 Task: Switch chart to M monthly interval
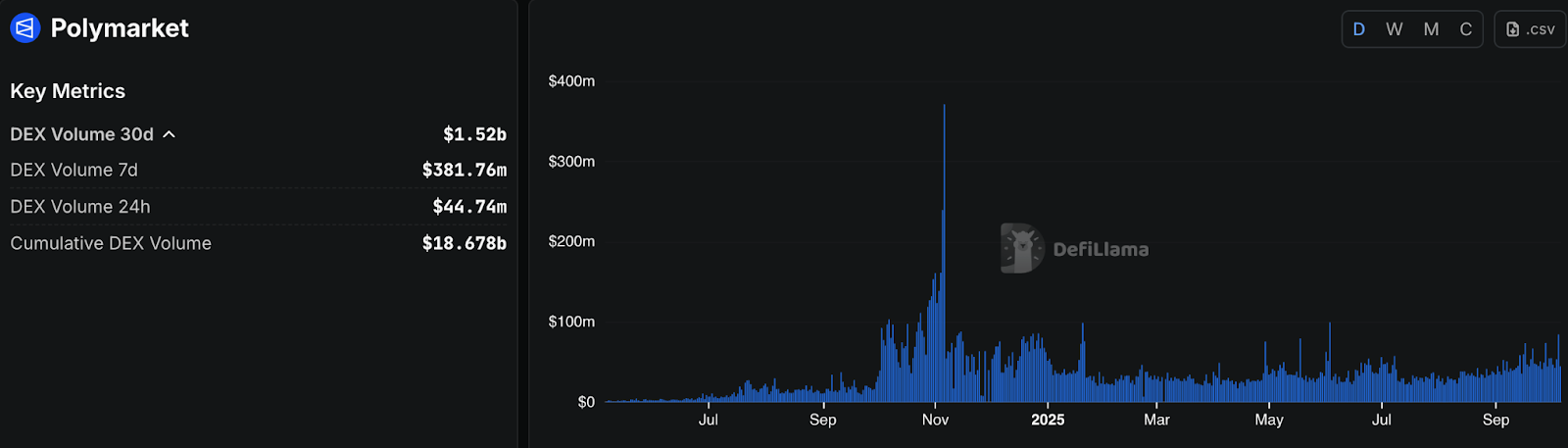point(1432,29)
